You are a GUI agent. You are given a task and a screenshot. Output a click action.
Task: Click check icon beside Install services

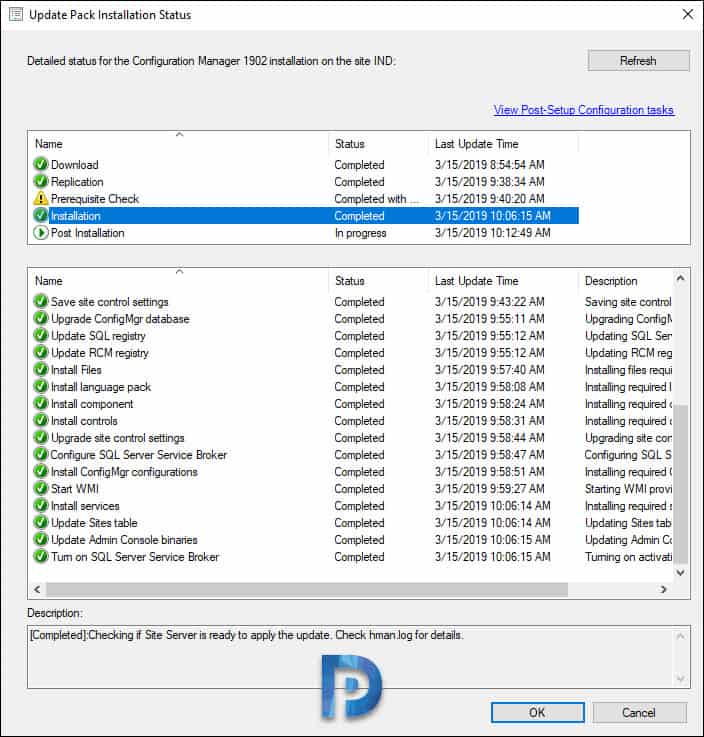click(x=41, y=505)
